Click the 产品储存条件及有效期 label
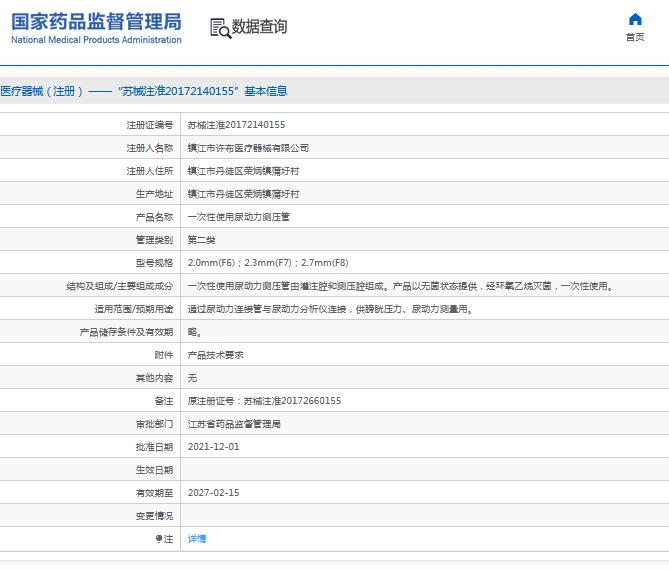The height and width of the screenshot is (570, 669). click(126, 332)
